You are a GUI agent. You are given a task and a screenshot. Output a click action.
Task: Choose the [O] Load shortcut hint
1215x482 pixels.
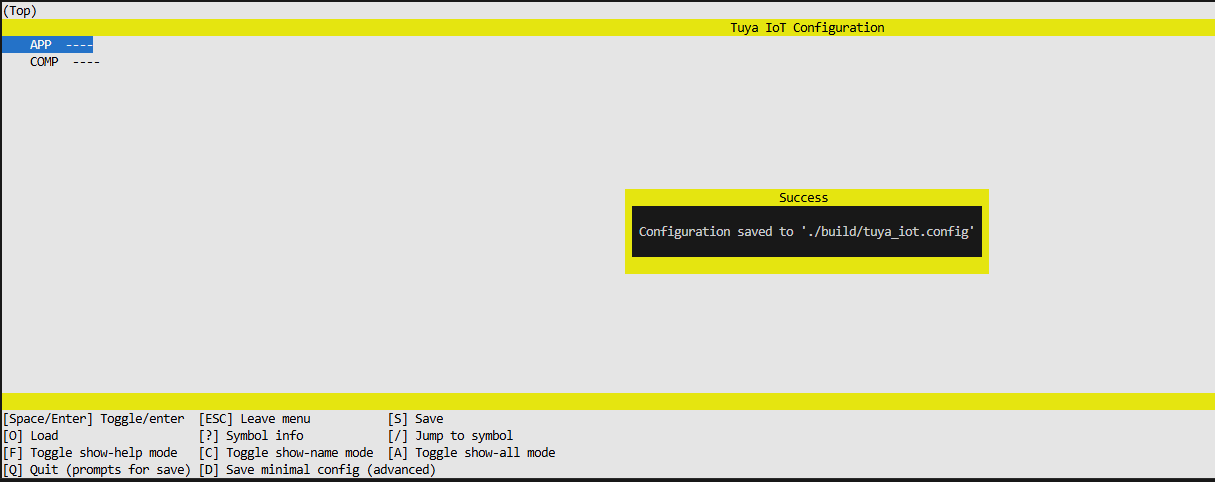(31, 436)
